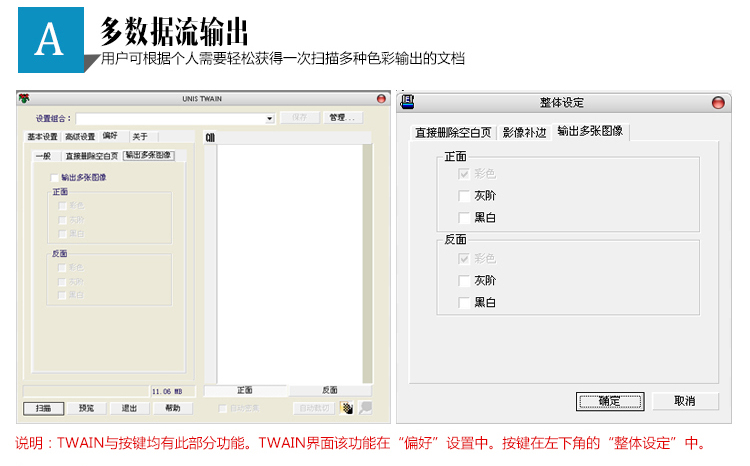Check 黑白 under 反面 in 整体设定
The height and width of the screenshot is (466, 750).
pos(464,302)
